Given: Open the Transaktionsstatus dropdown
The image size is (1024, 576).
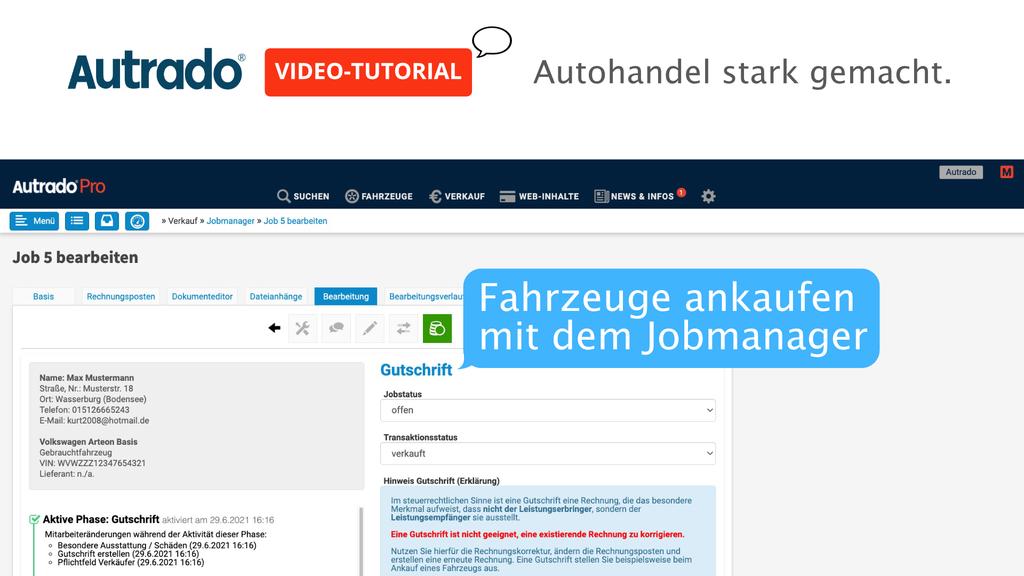Looking at the screenshot, I should click(548, 453).
